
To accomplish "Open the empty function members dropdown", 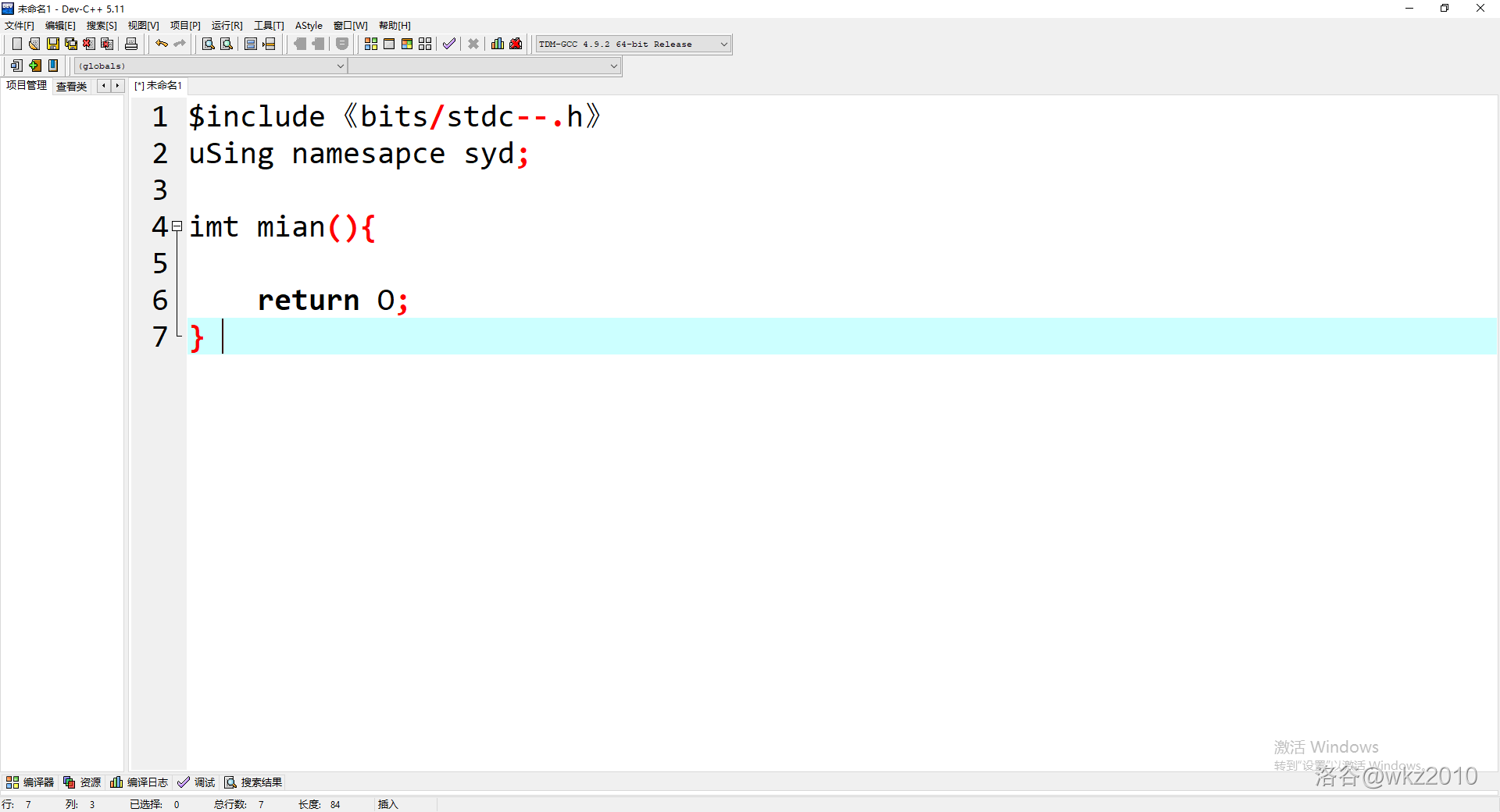I will (613, 66).
